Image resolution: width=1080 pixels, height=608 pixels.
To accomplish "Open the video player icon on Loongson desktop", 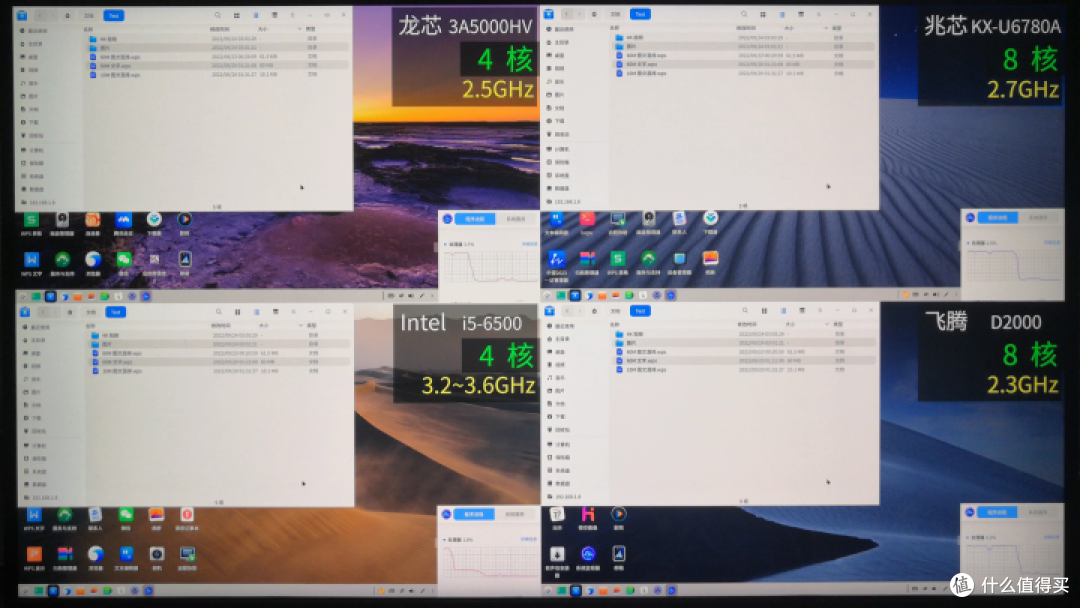I will tap(185, 220).
